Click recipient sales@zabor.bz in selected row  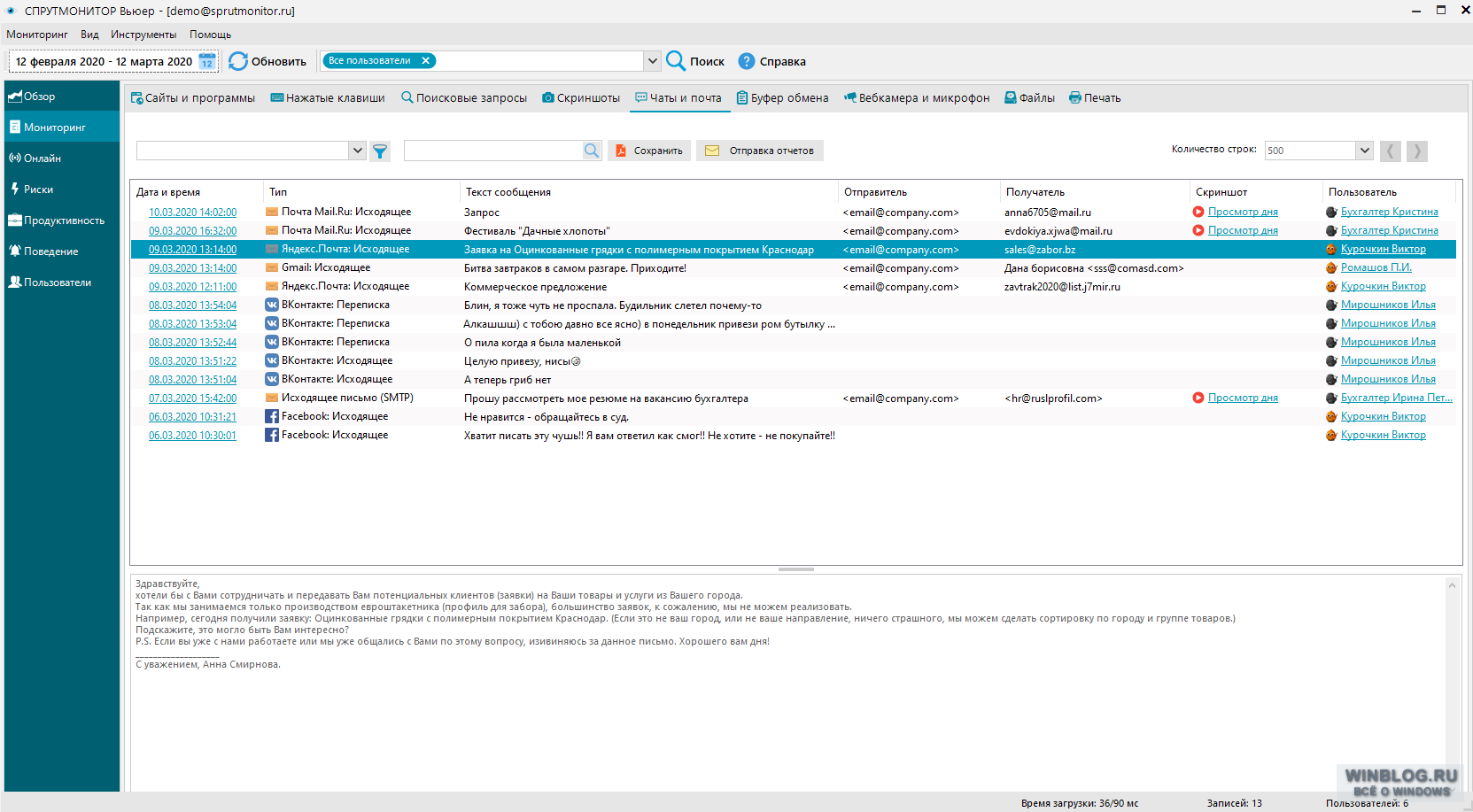click(1040, 250)
